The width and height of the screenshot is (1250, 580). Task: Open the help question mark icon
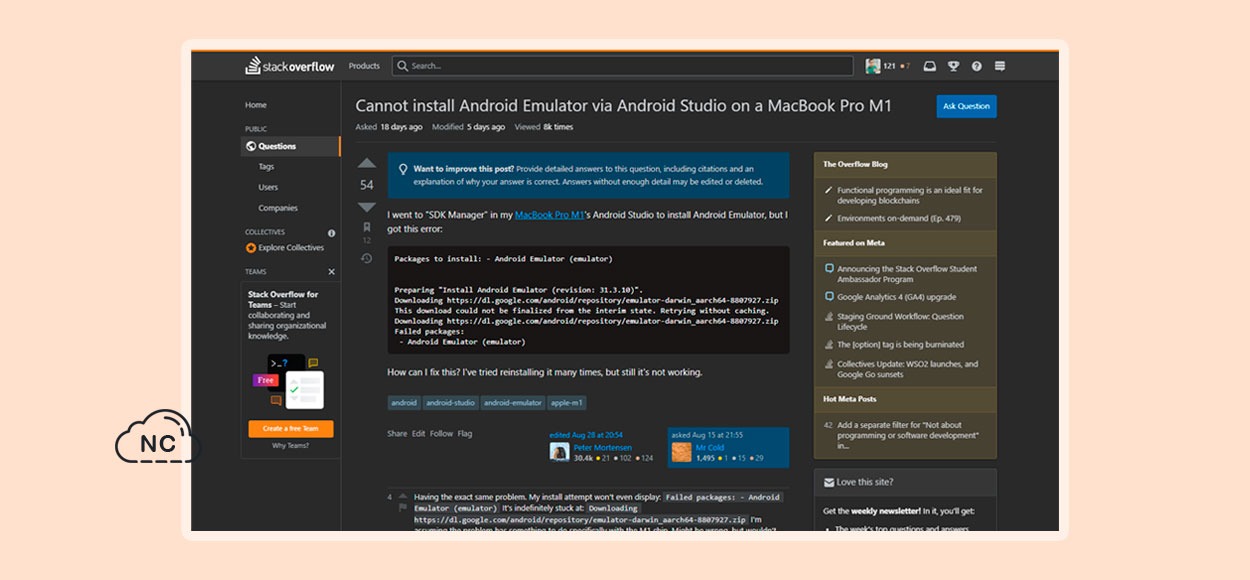pyautogui.click(x=977, y=66)
